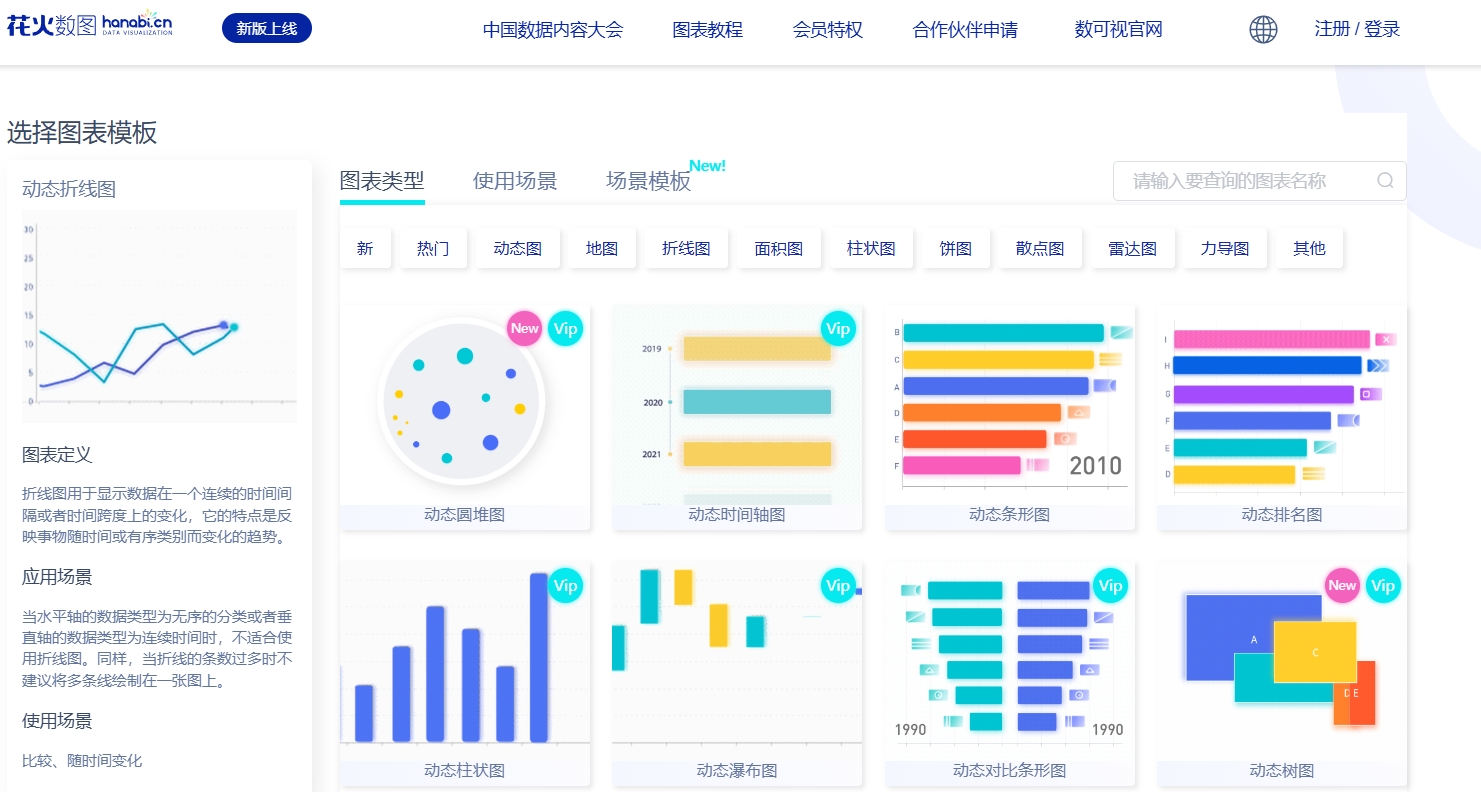The height and width of the screenshot is (792, 1481).
Task: Click the search magnifier icon
Action: point(1385,181)
